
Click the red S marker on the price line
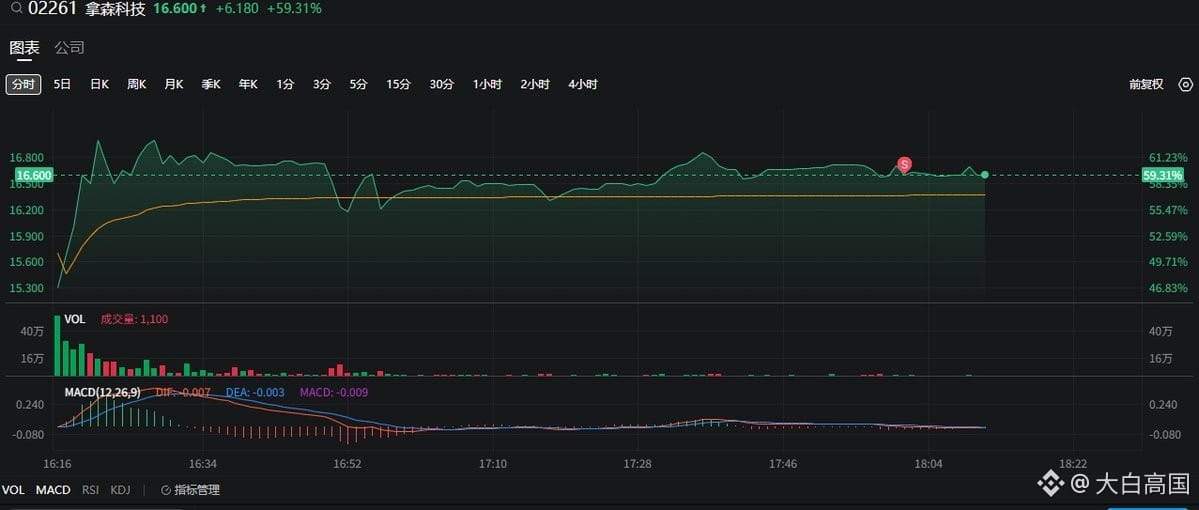pyautogui.click(x=905, y=164)
